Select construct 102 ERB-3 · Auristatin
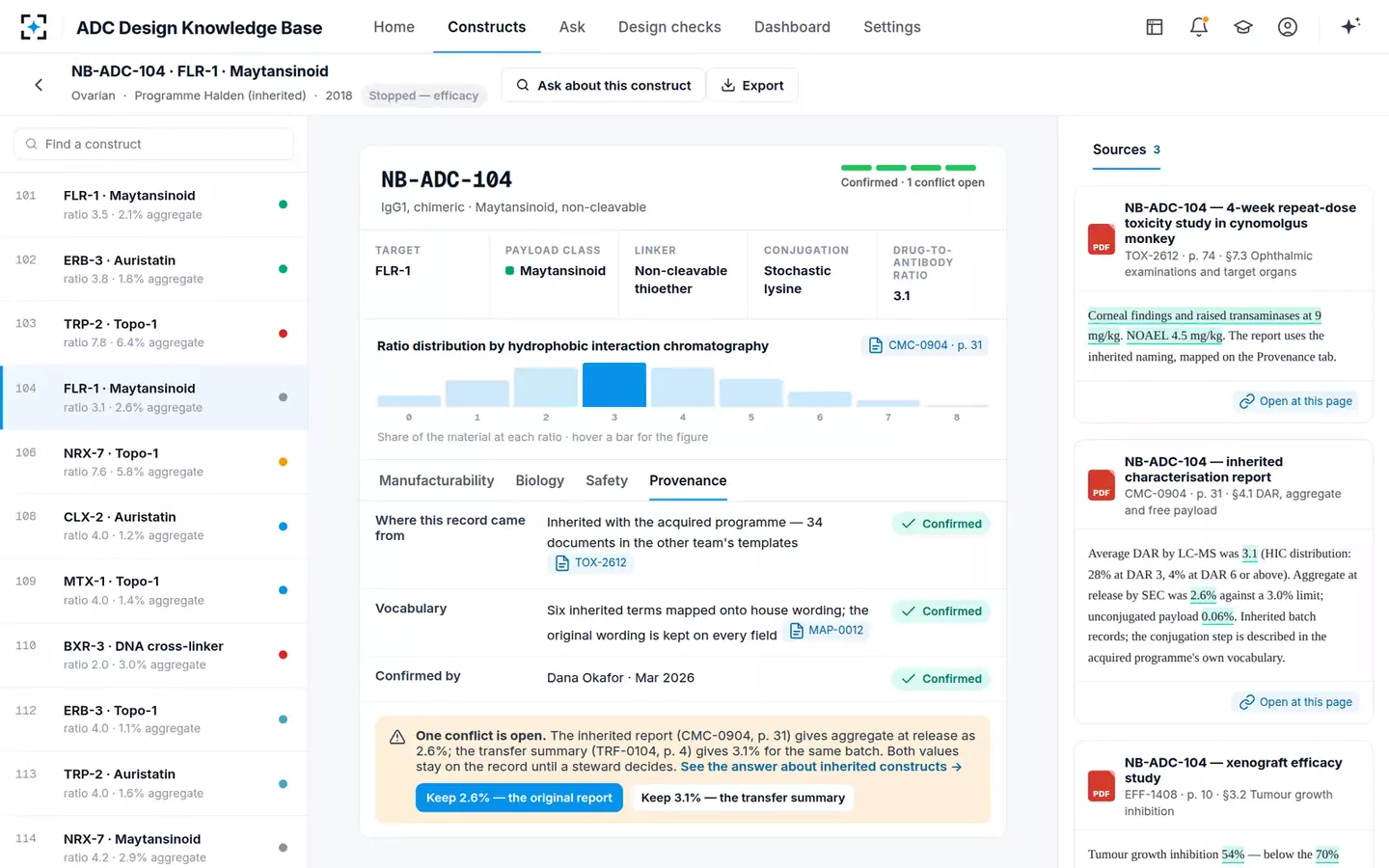 [x=154, y=269]
